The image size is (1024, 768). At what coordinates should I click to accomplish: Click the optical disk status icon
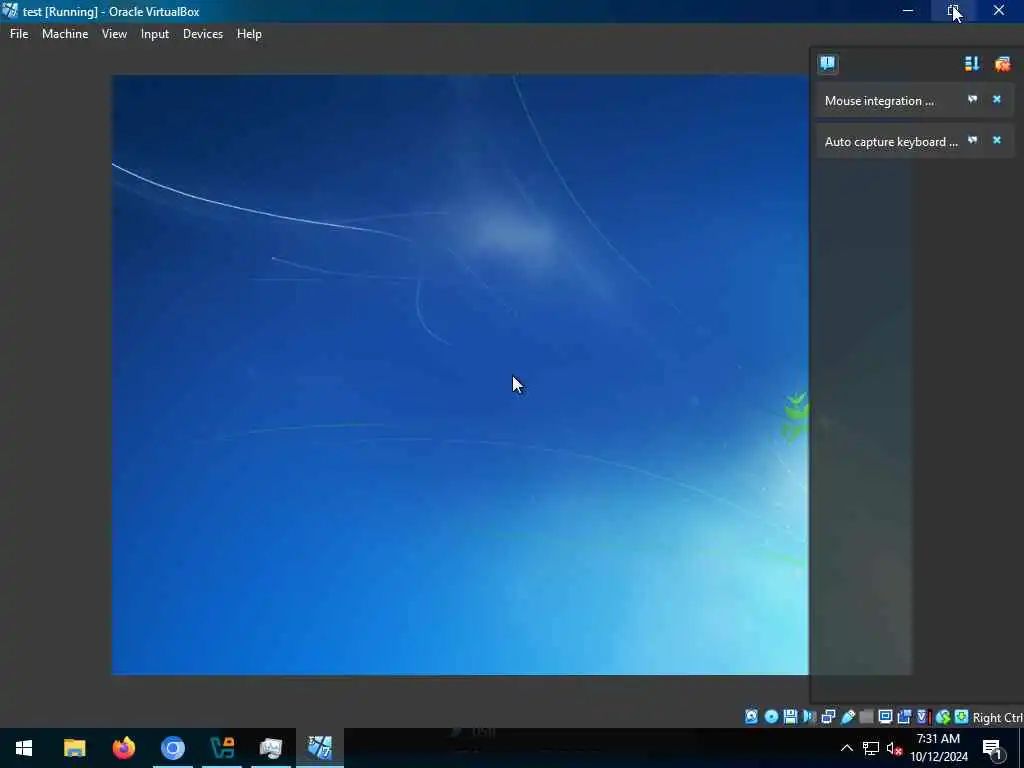point(771,717)
